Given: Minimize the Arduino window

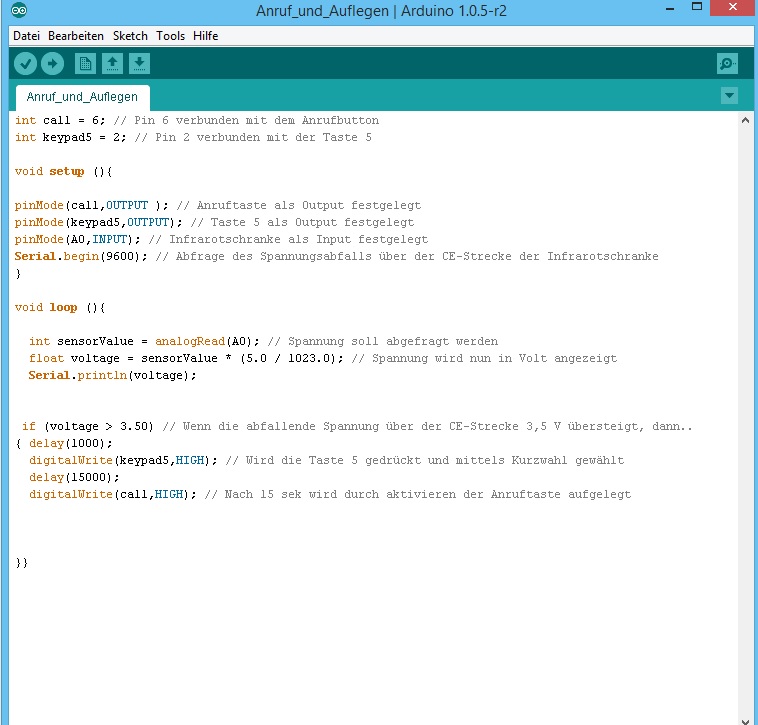Looking at the screenshot, I should (x=670, y=9).
